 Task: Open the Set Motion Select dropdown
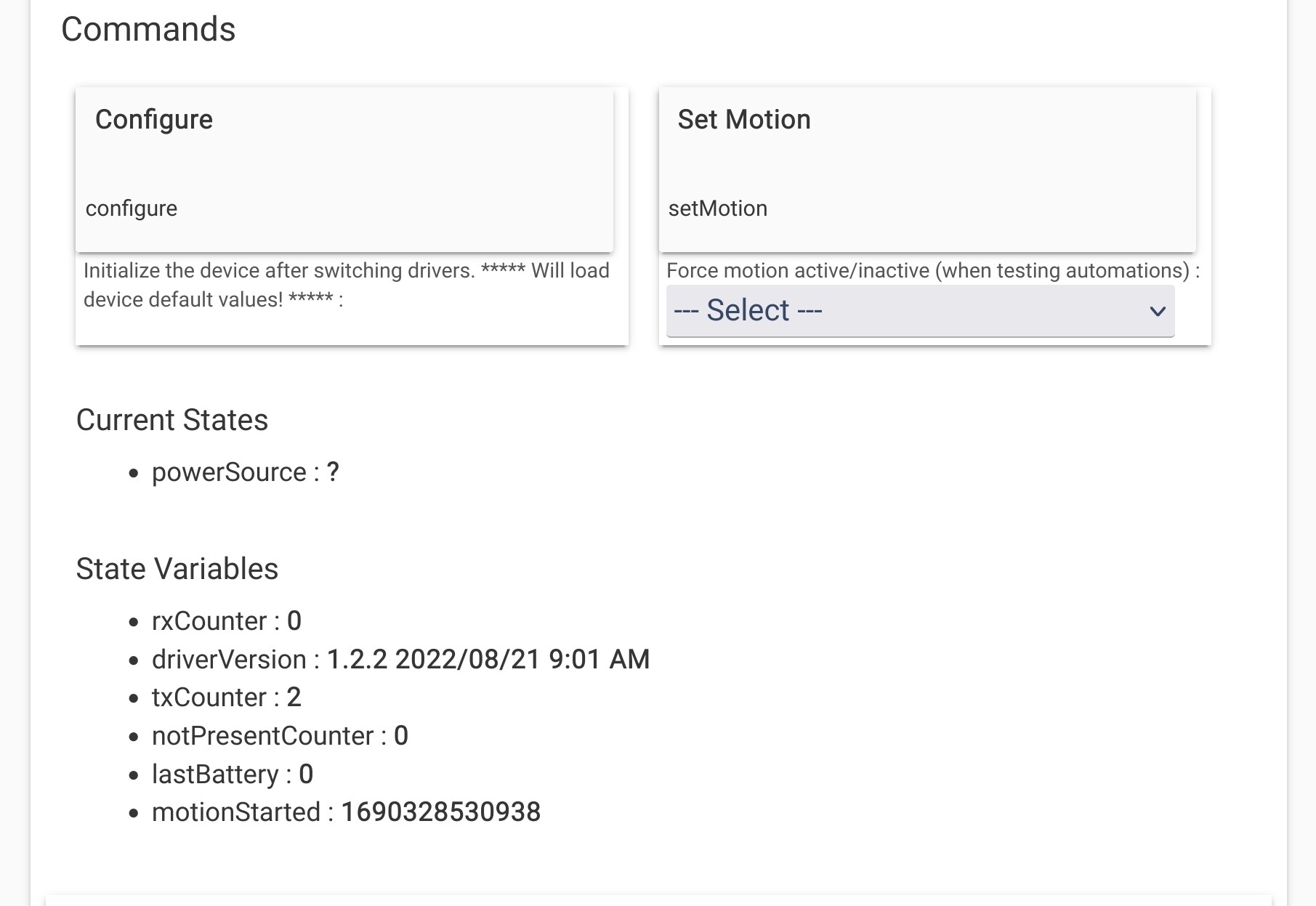(x=920, y=311)
